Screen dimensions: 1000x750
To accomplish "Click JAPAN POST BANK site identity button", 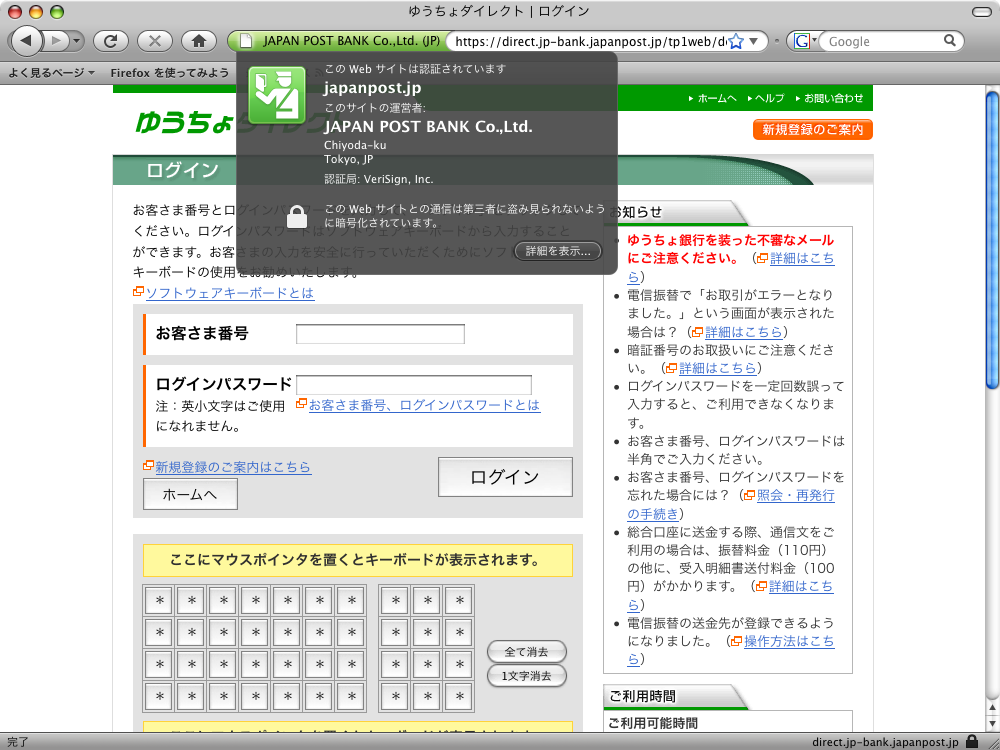I will click(x=339, y=41).
